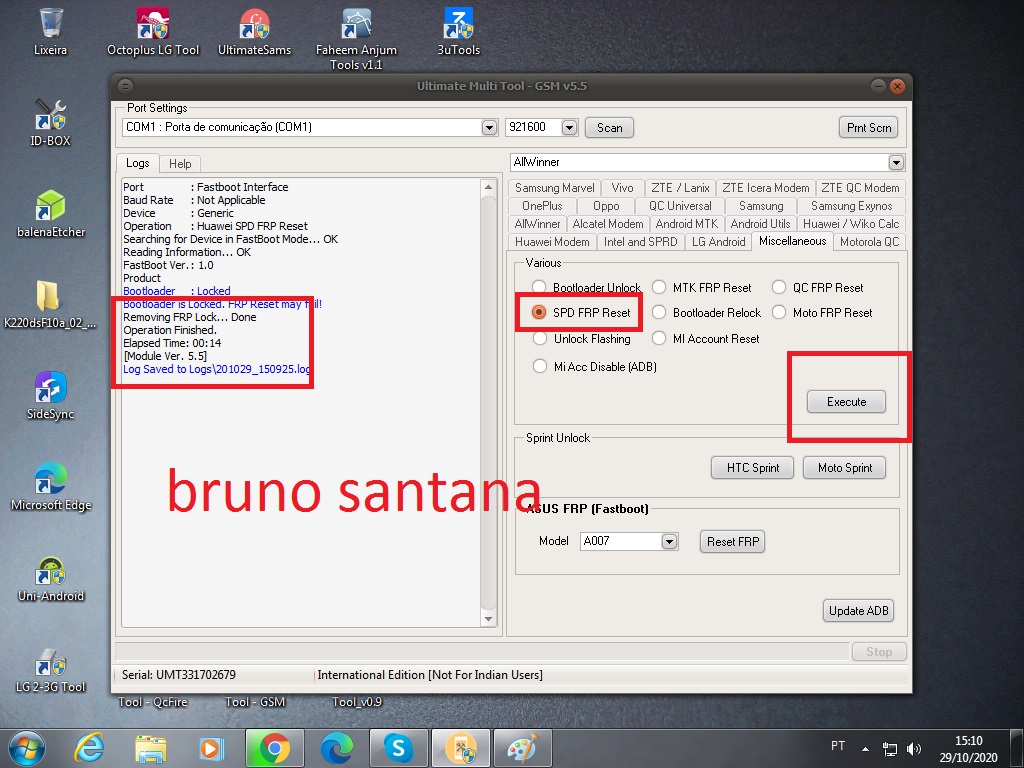
Task: Switch to the Motorola QC tab
Action: coord(869,242)
